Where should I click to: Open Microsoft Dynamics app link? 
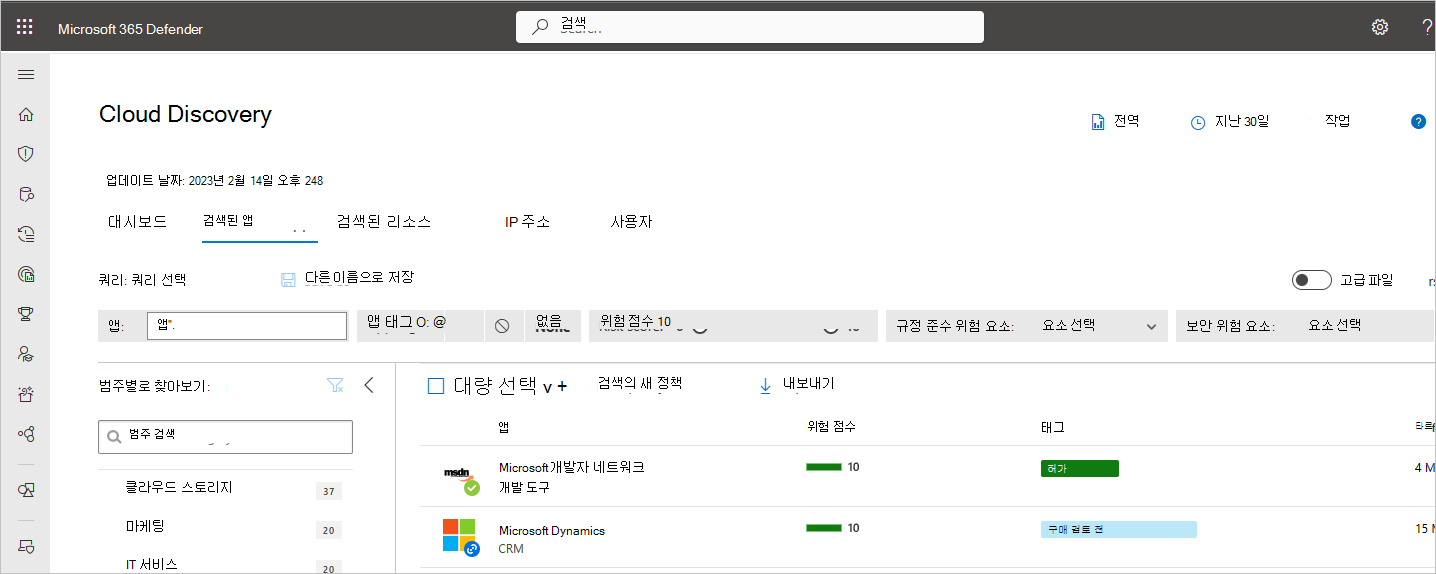click(551, 531)
